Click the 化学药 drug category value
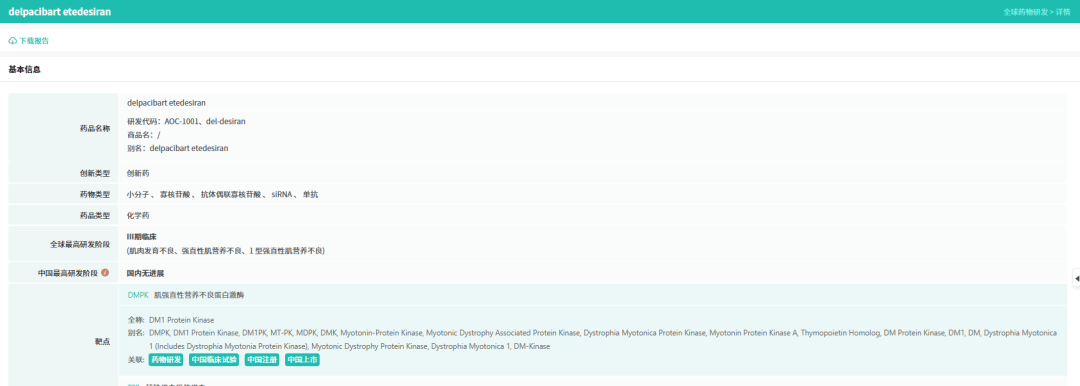 pyautogui.click(x=138, y=216)
